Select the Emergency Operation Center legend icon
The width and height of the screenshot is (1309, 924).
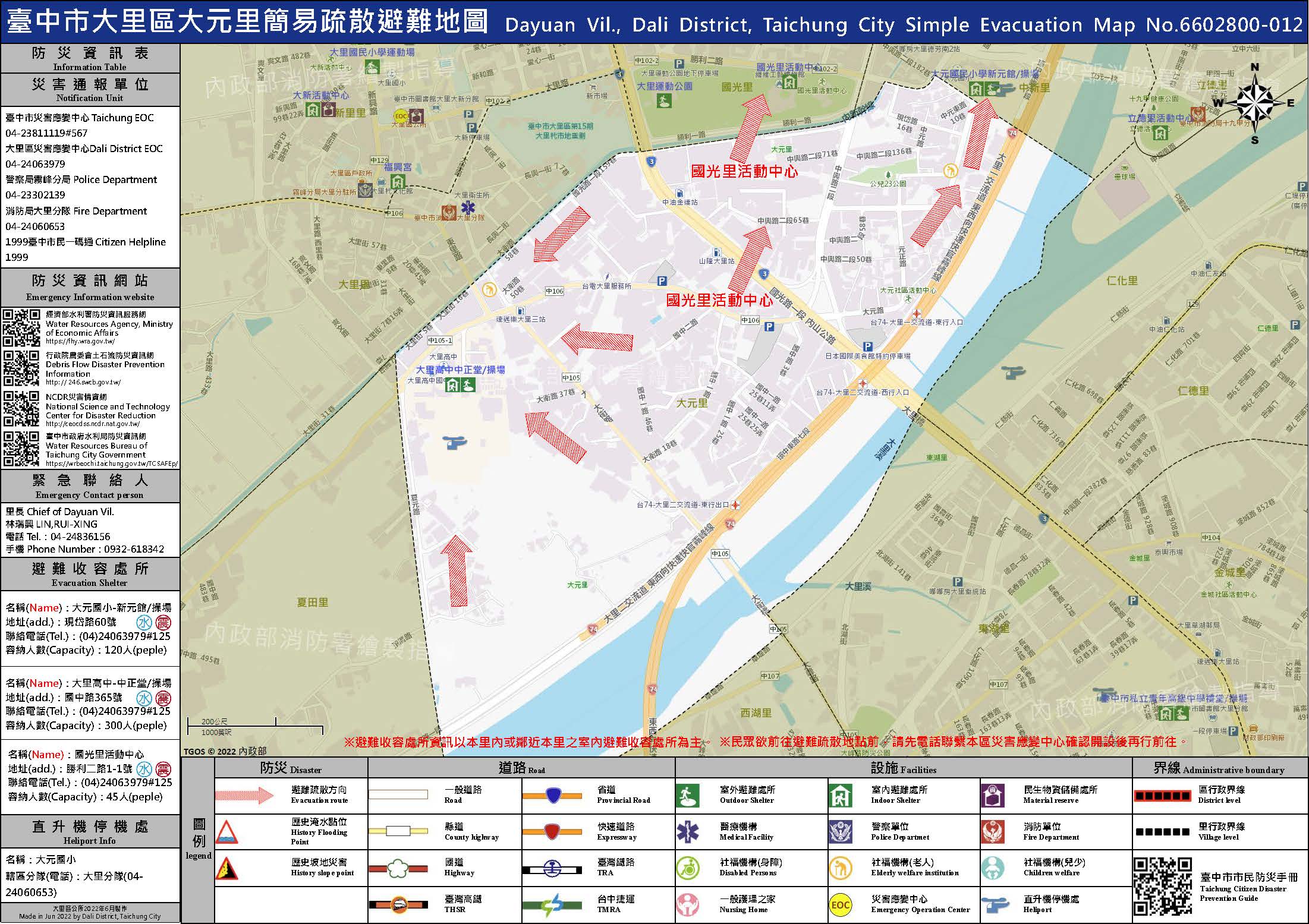[840, 905]
